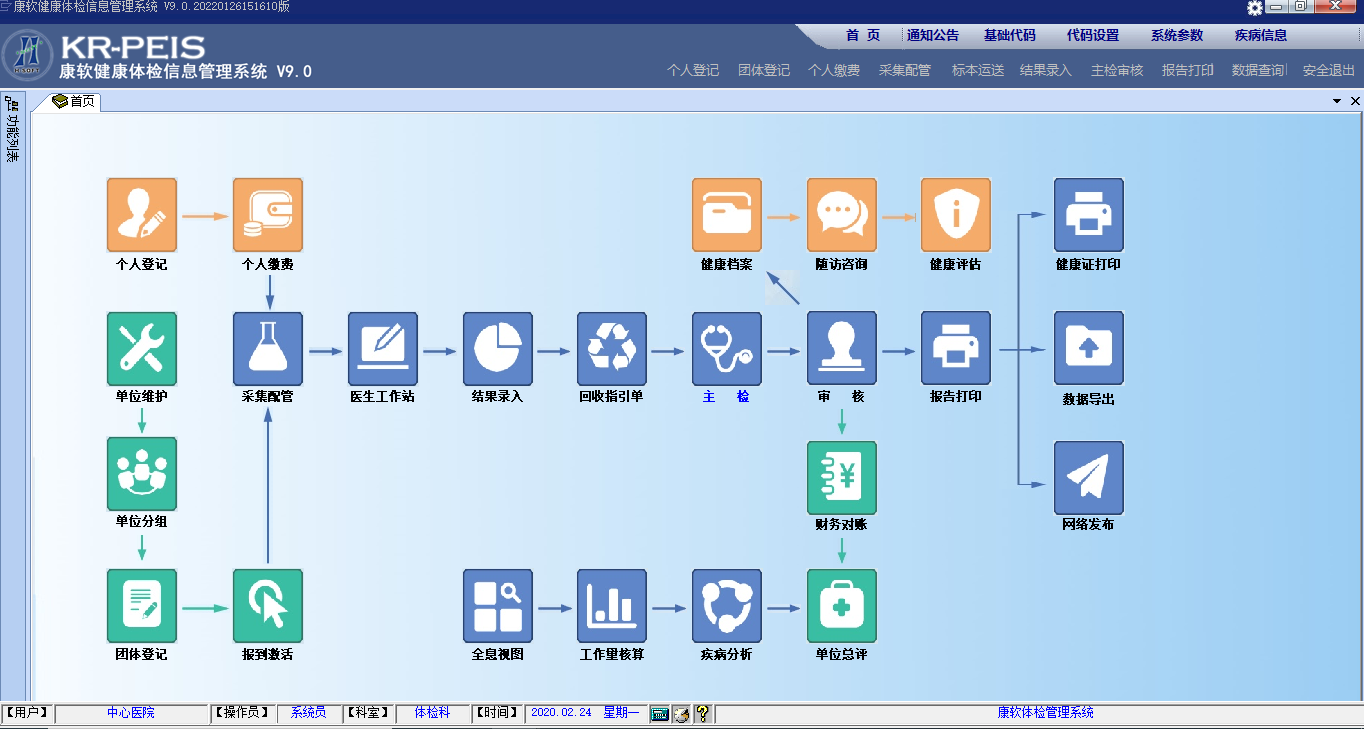The height and width of the screenshot is (729, 1364).
Task: Open the 采集配管 flask icon
Action: [267, 349]
